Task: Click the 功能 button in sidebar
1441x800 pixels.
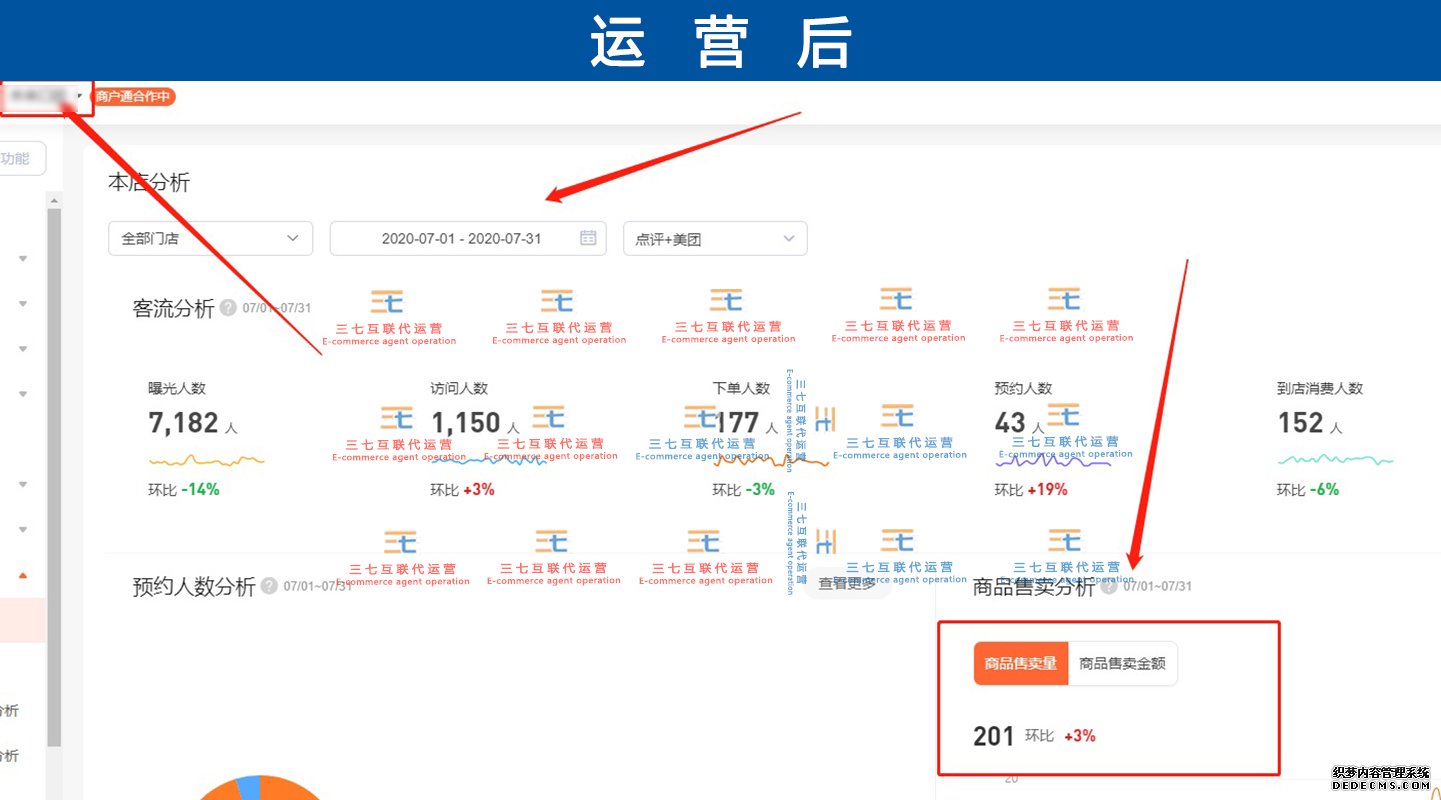Action: 18,158
